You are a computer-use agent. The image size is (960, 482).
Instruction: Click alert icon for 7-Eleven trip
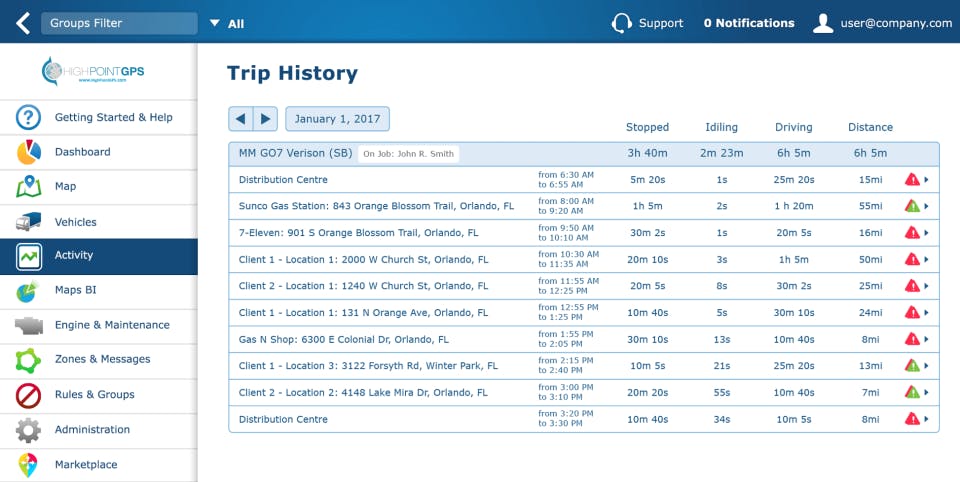tap(912, 233)
